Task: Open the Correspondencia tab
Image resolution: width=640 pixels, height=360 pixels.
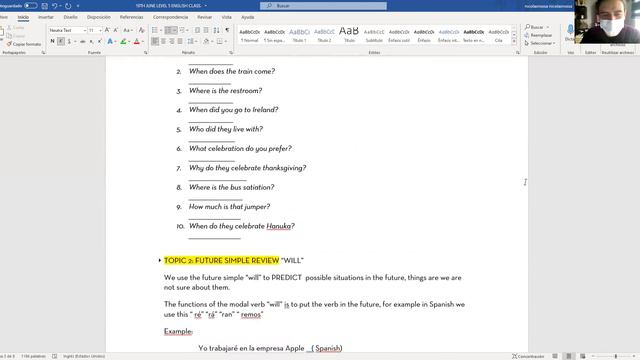Action: point(170,17)
